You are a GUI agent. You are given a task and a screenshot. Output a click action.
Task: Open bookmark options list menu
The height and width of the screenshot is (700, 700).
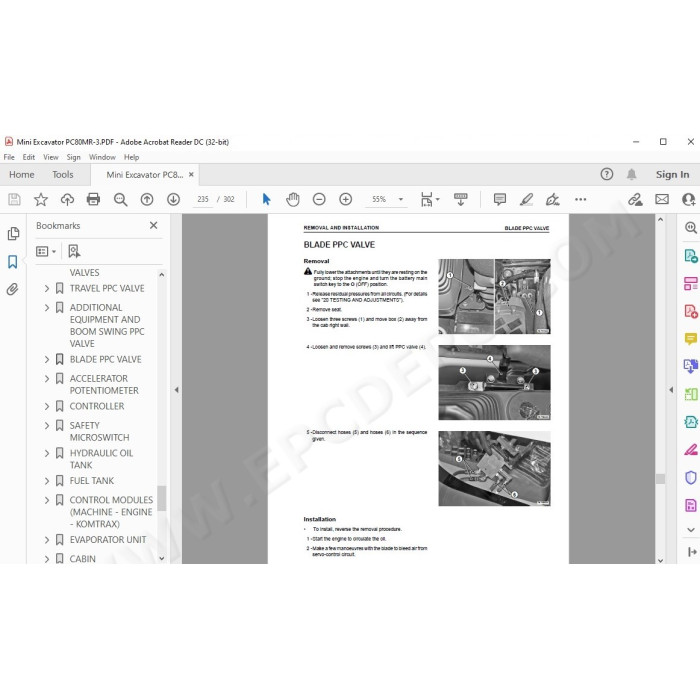46,251
